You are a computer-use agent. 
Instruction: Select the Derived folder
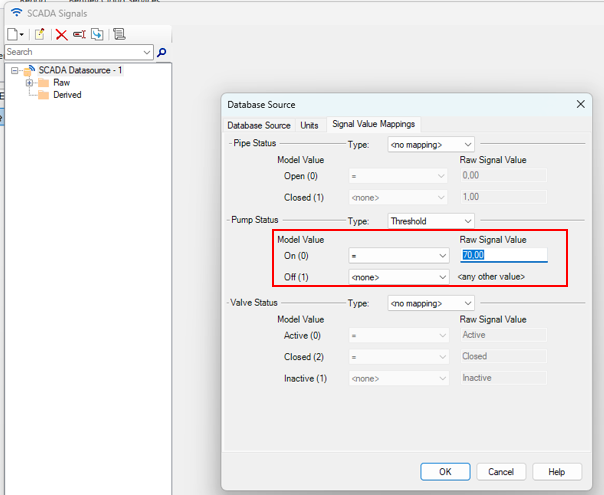point(67,95)
